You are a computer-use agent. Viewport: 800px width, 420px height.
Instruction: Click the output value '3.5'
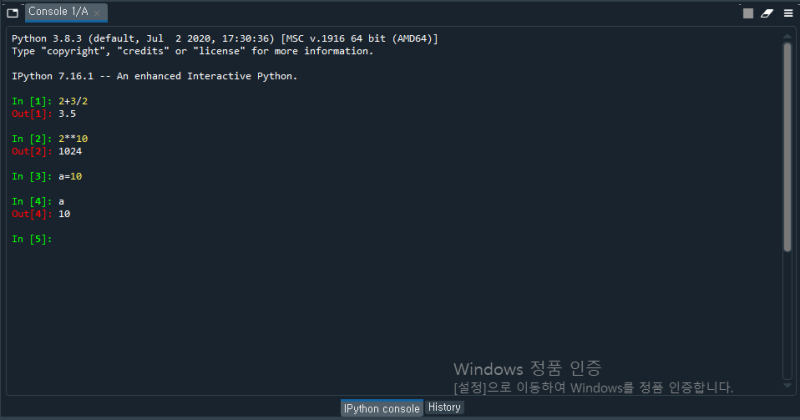(x=67, y=114)
